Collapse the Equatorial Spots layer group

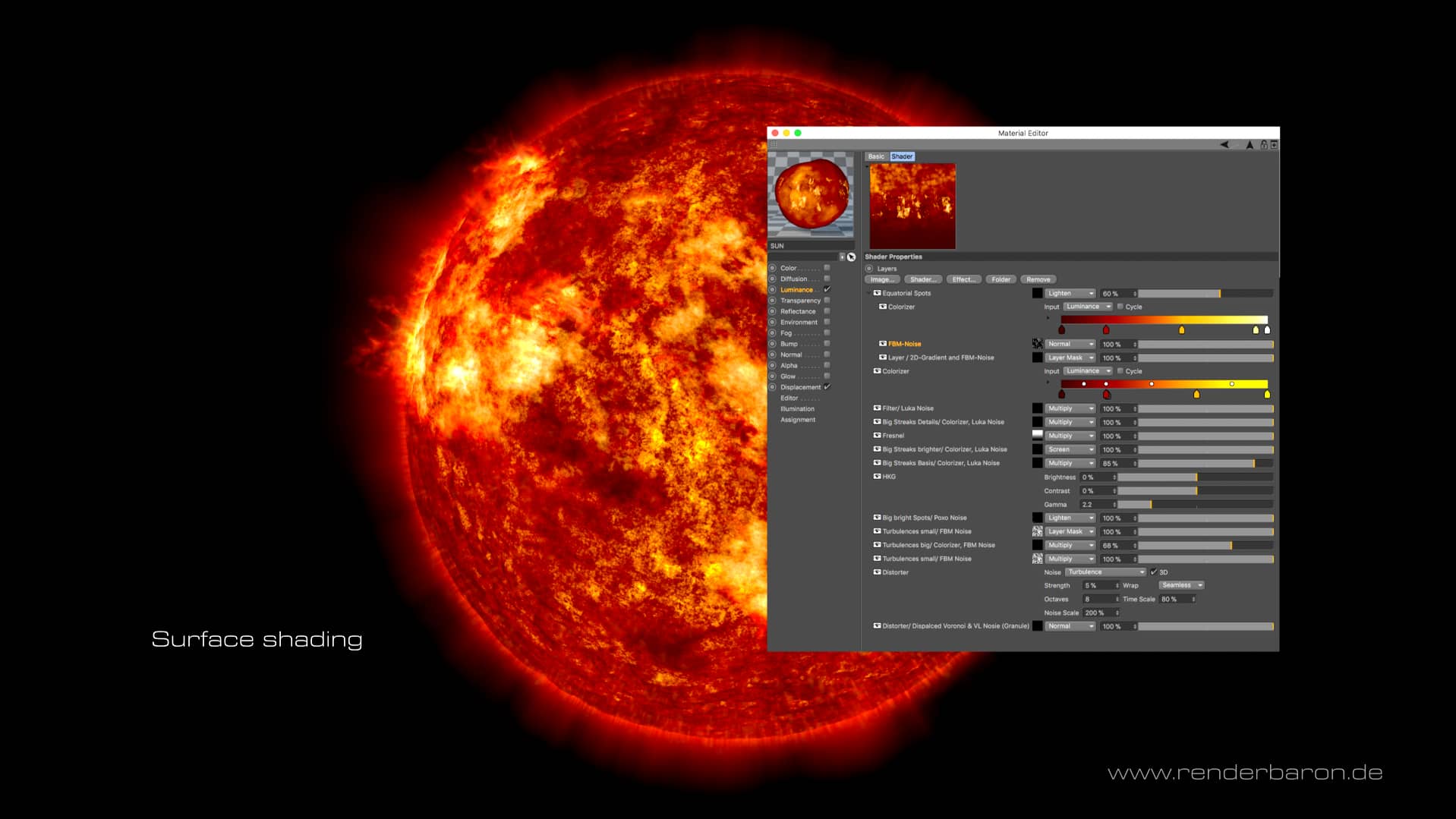pyautogui.click(x=870, y=293)
